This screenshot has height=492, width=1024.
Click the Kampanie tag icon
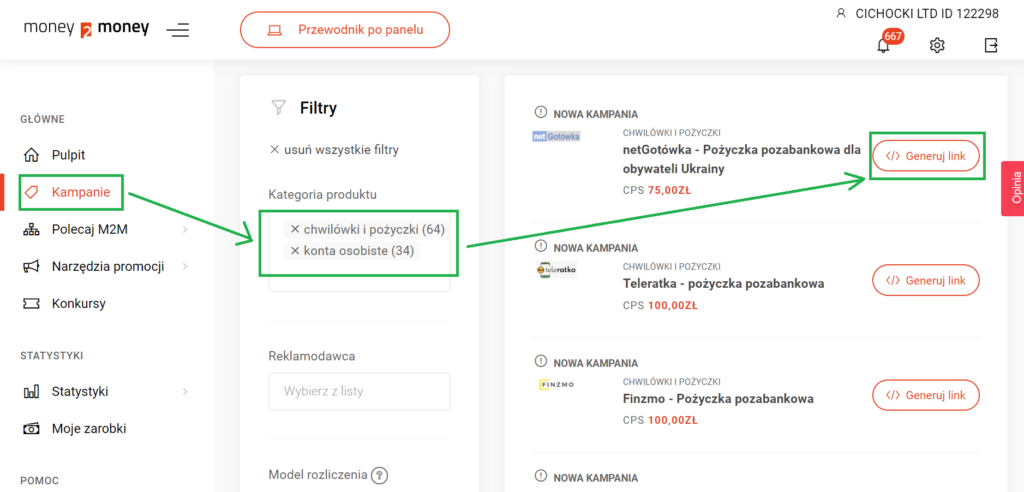[31, 192]
